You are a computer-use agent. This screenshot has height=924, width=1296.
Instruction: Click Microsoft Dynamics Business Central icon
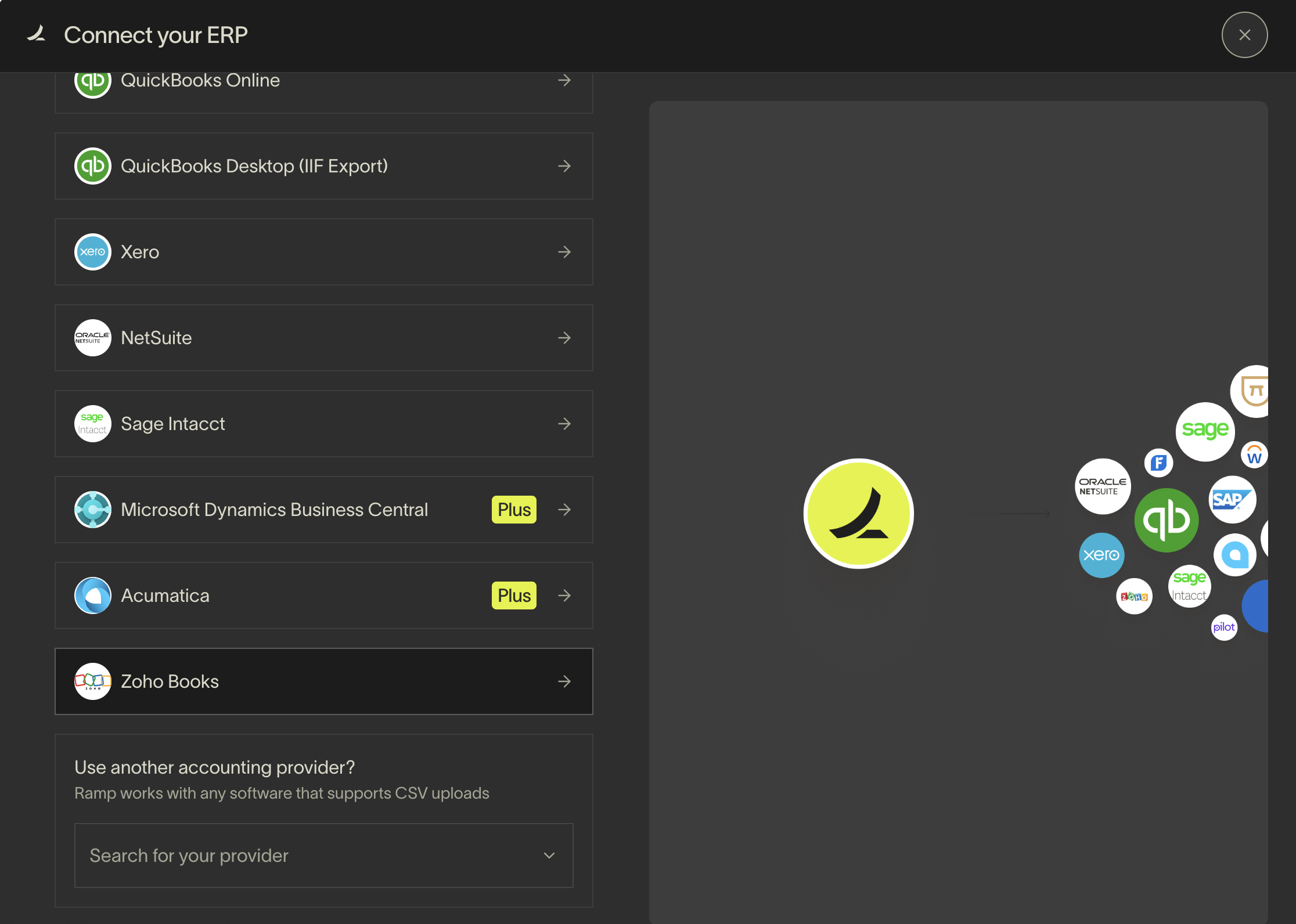pos(93,510)
